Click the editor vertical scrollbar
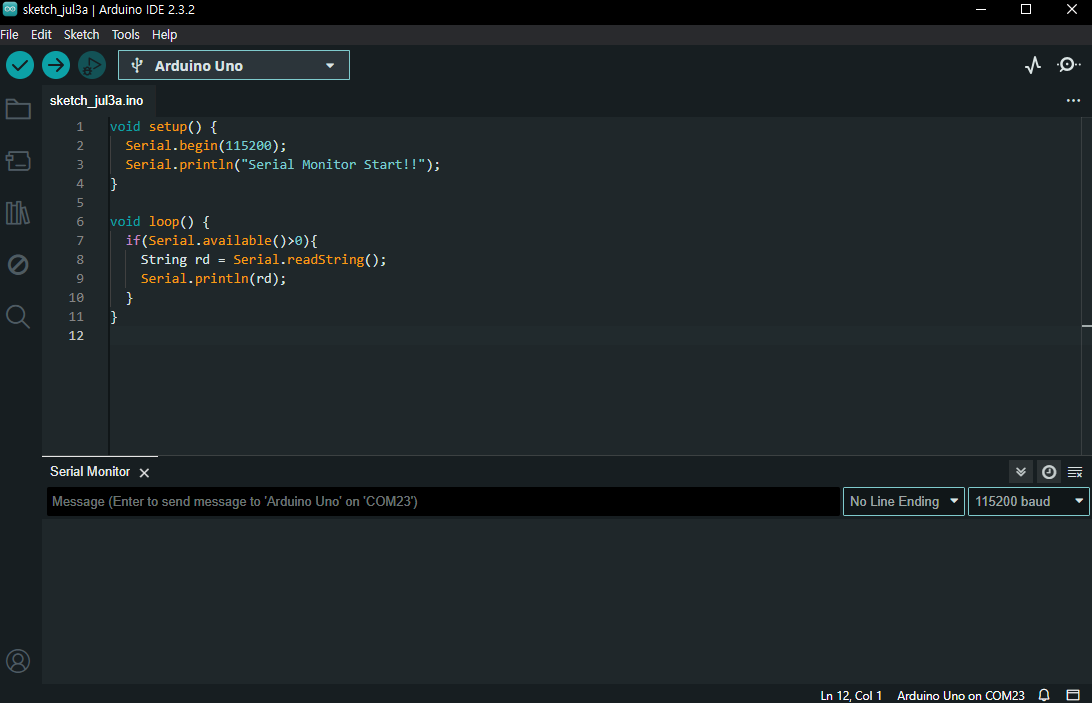The width and height of the screenshot is (1092, 703). (1086, 286)
